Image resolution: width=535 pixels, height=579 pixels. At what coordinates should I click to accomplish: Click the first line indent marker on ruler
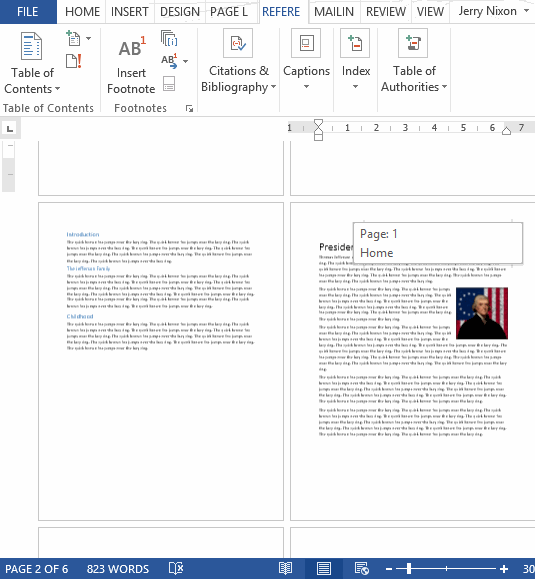pyautogui.click(x=318, y=123)
